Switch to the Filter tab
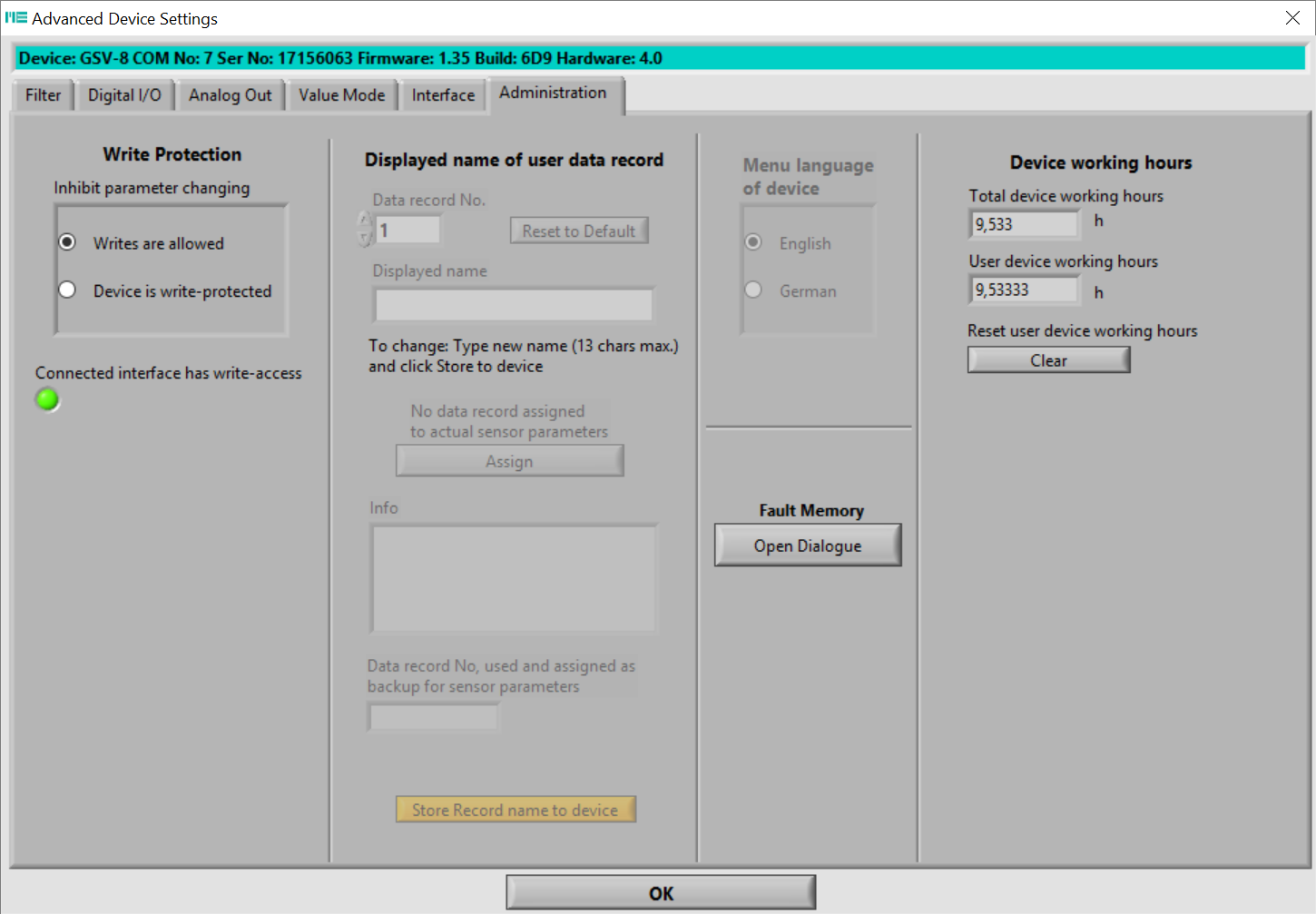 click(43, 95)
